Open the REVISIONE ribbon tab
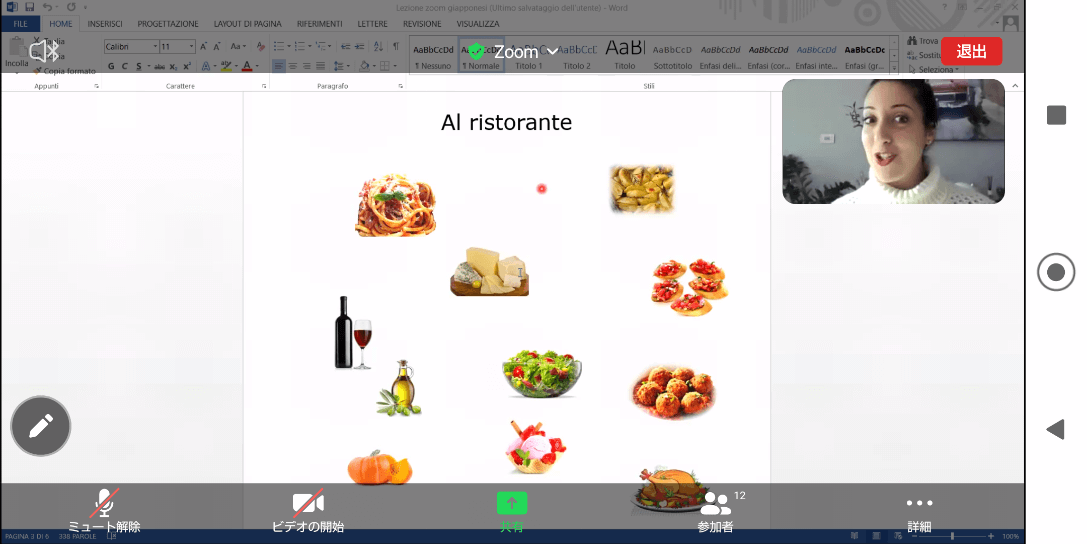The image size is (1087, 544). point(422,24)
